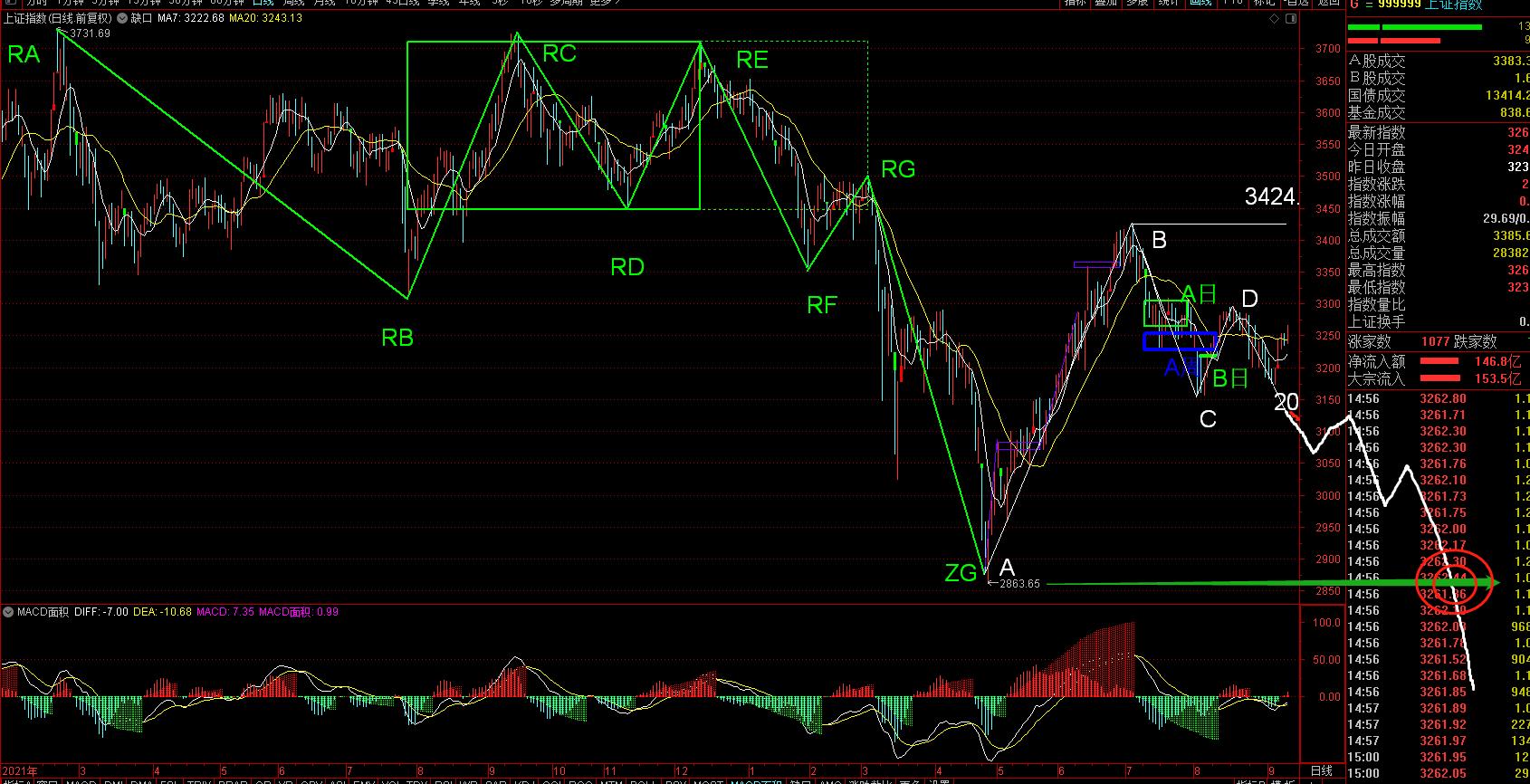Click the MACD面积 indicator title

click(43, 612)
